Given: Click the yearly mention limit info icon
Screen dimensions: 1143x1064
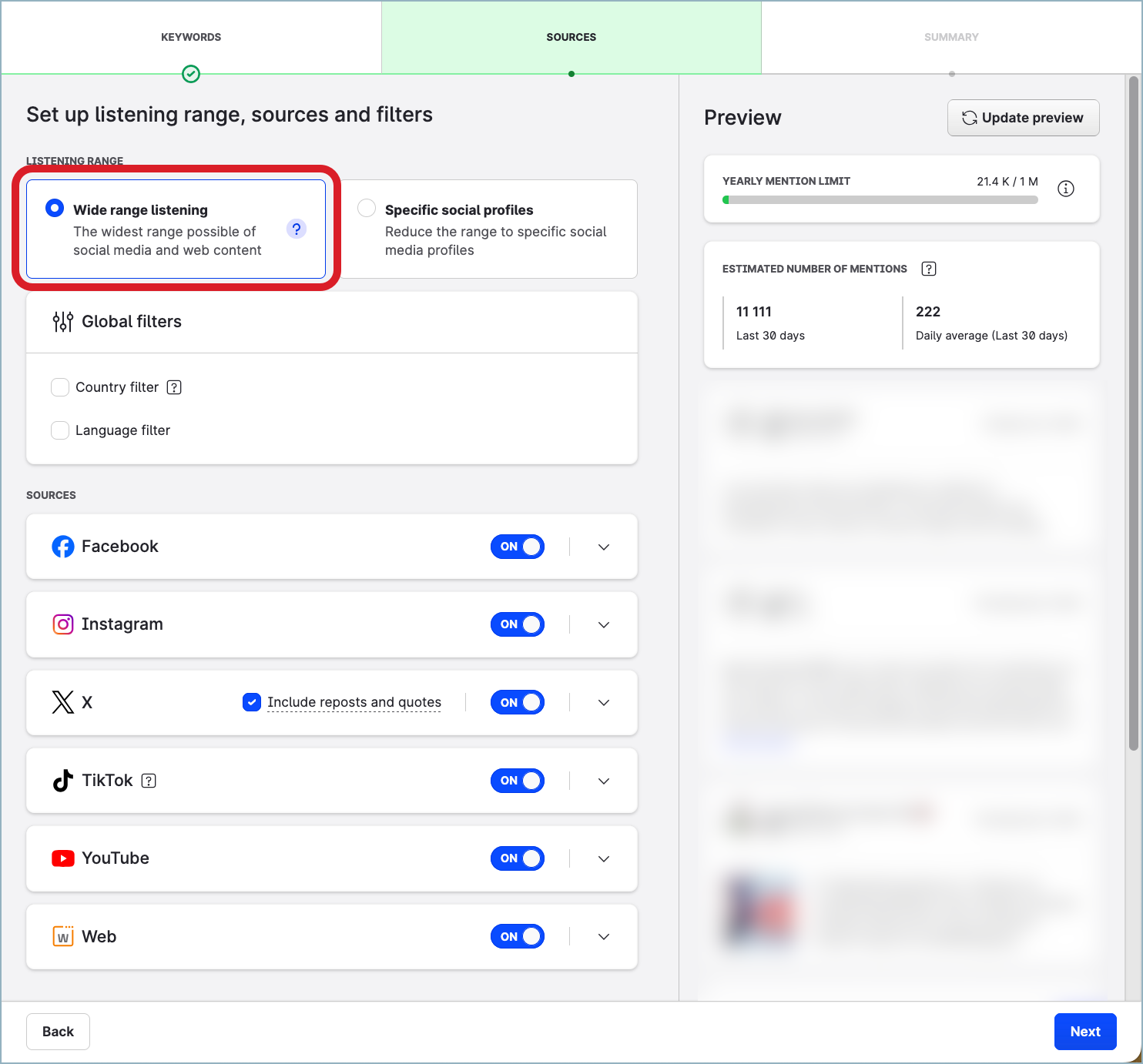Looking at the screenshot, I should pos(1065,189).
